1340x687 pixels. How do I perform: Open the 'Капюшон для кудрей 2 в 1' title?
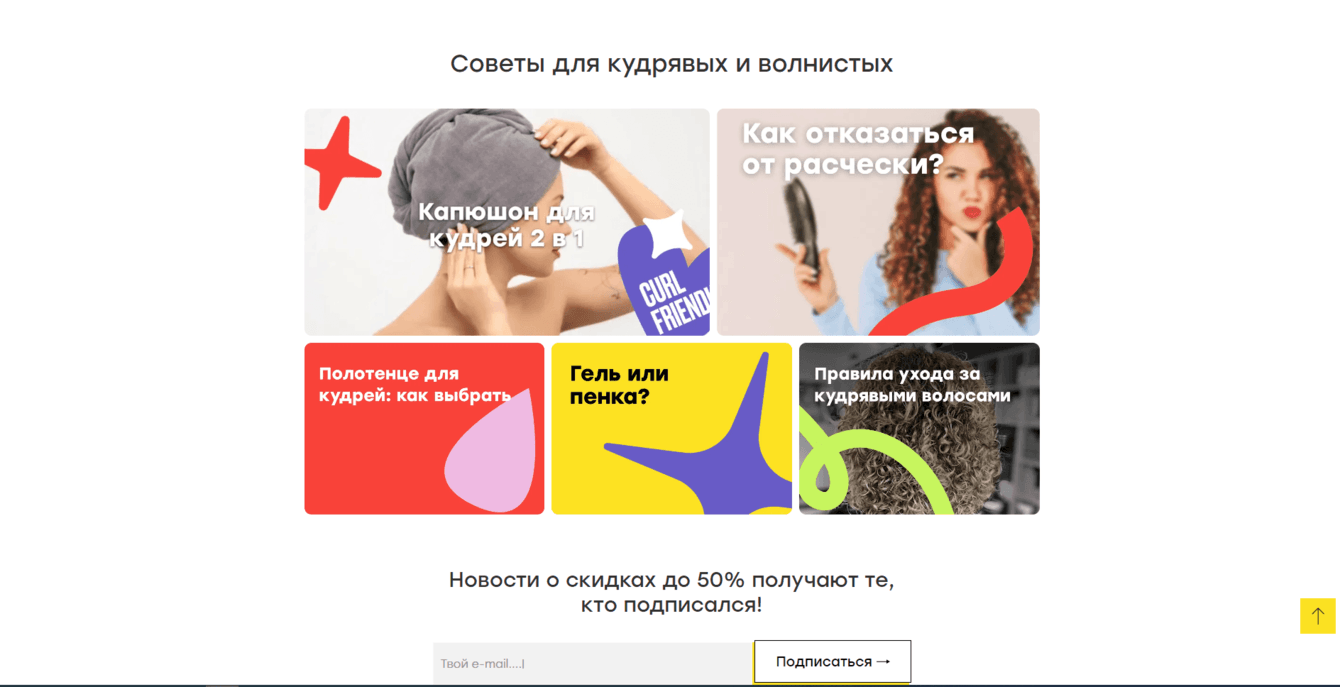(x=506, y=225)
